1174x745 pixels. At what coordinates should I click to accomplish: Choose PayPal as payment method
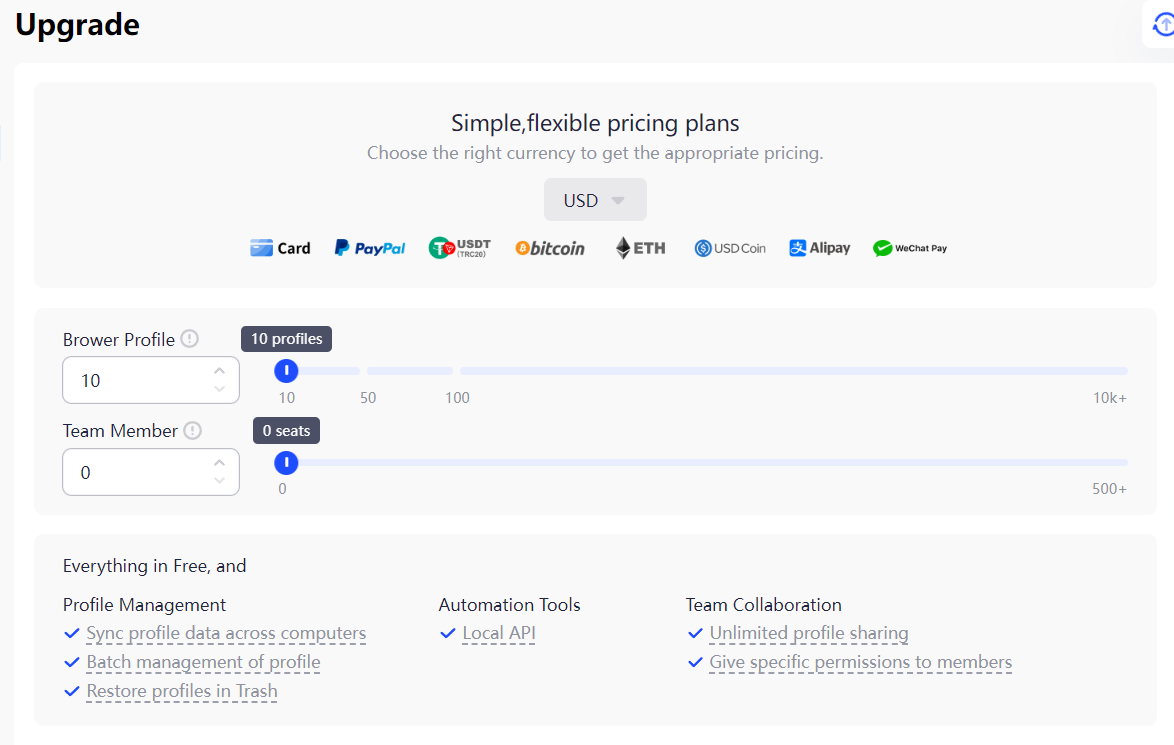click(x=369, y=247)
